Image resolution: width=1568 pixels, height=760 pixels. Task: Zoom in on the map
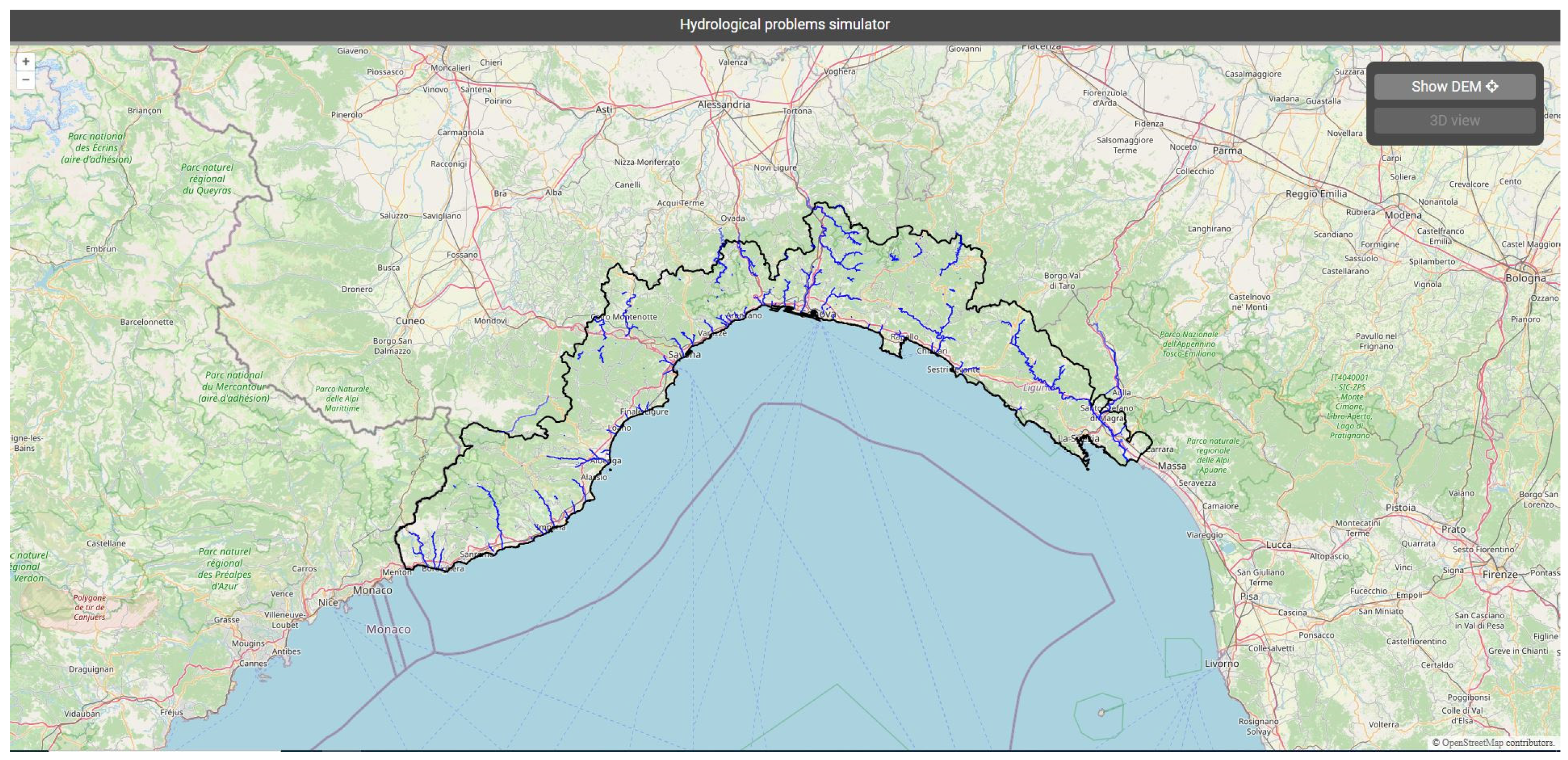(x=25, y=61)
